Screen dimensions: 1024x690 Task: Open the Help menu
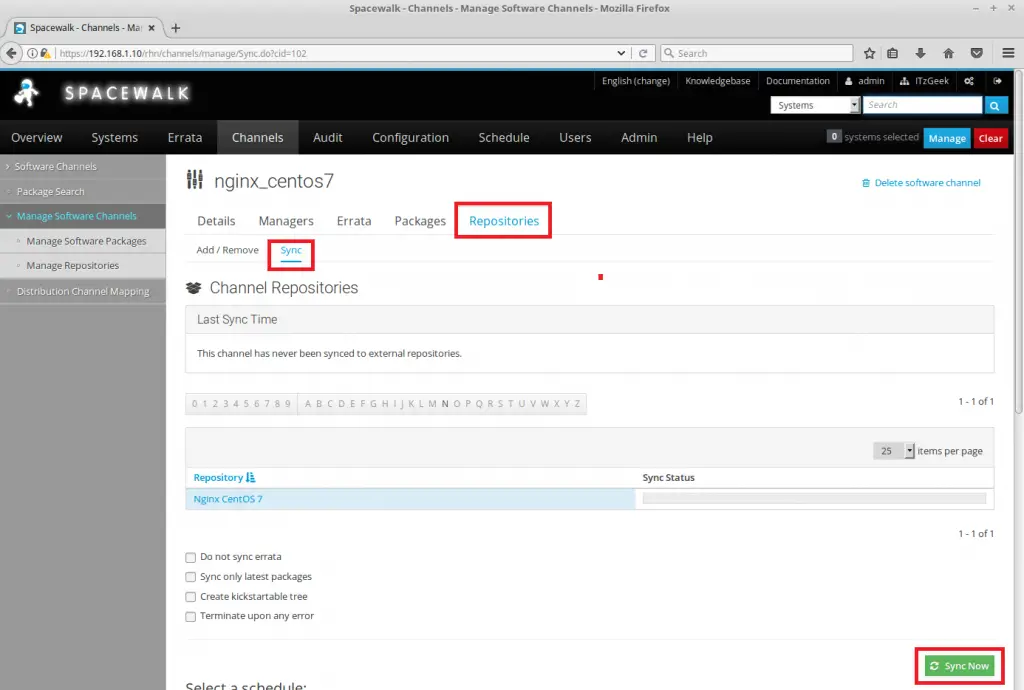point(699,138)
